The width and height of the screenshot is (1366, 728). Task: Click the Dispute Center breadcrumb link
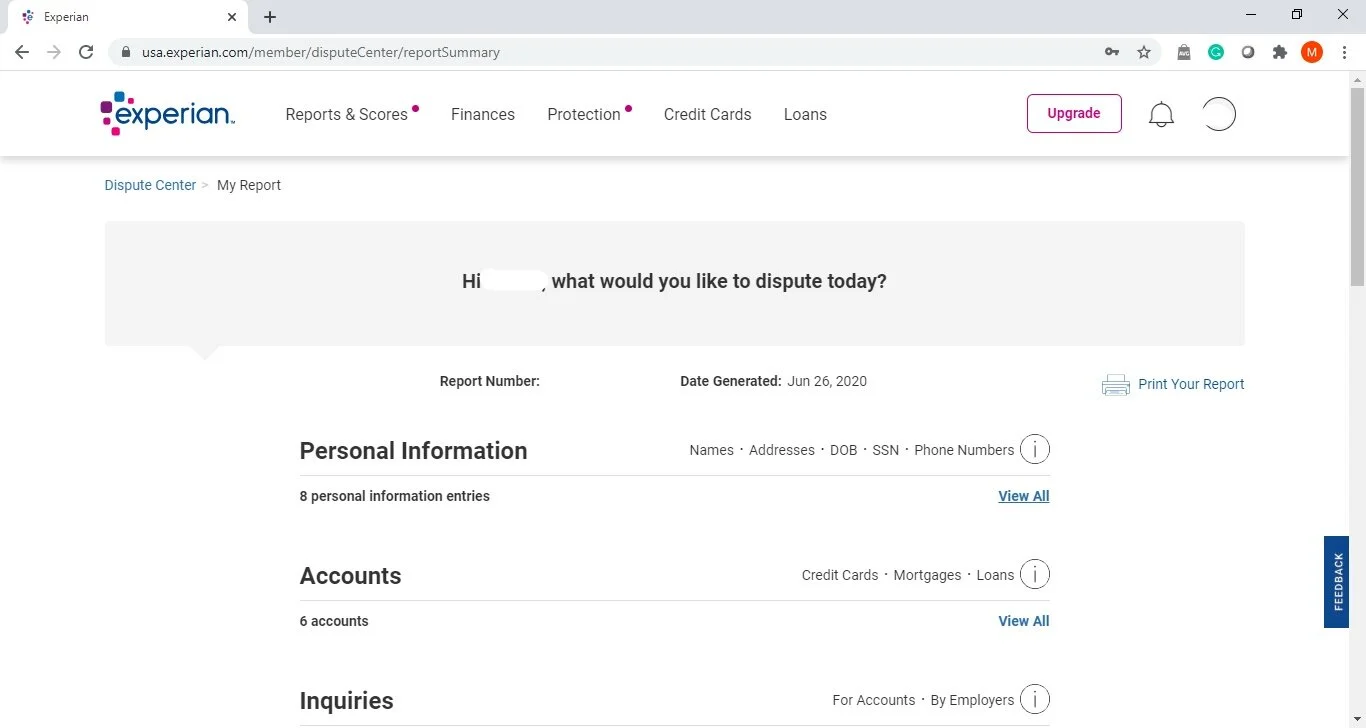150,185
